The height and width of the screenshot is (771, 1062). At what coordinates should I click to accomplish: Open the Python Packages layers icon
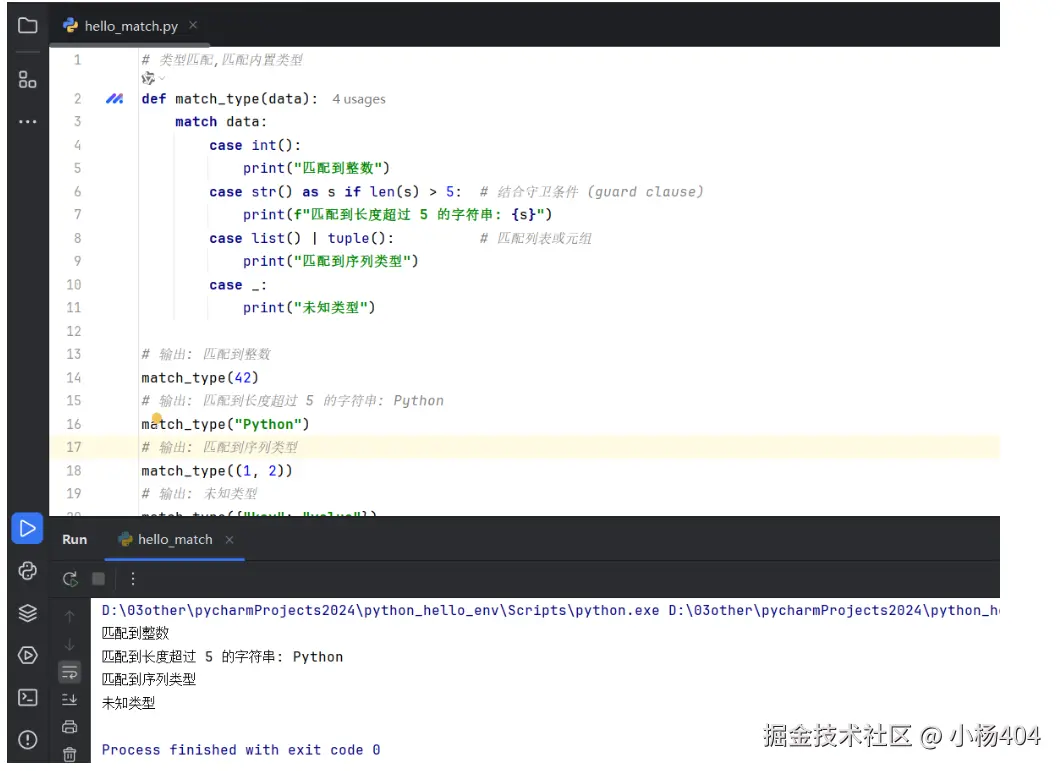tap(27, 613)
